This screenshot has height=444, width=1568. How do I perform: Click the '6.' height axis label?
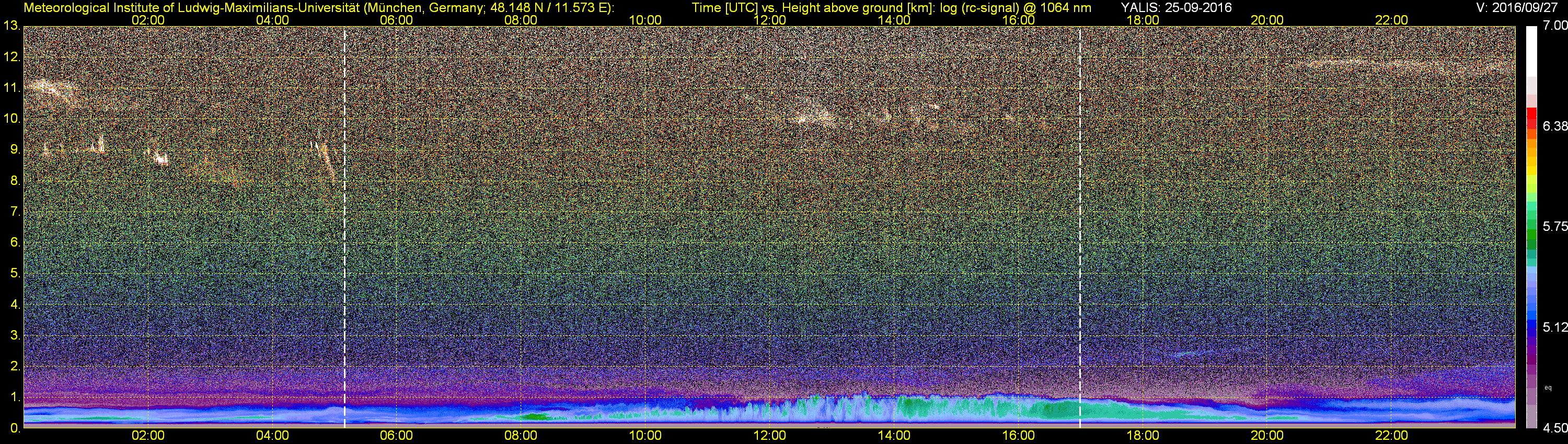pyautogui.click(x=15, y=243)
